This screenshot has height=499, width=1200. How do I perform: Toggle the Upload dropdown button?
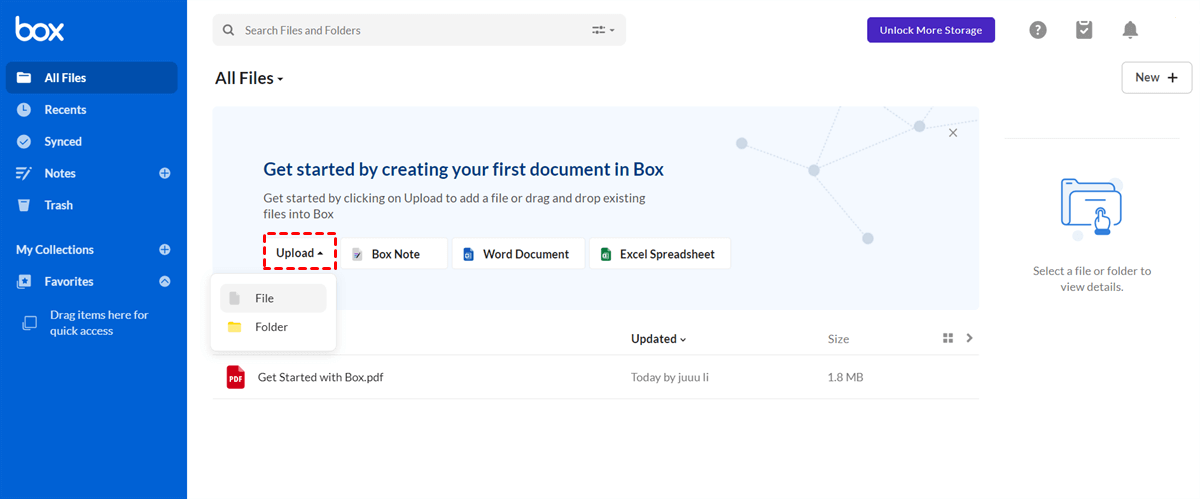[x=300, y=253]
